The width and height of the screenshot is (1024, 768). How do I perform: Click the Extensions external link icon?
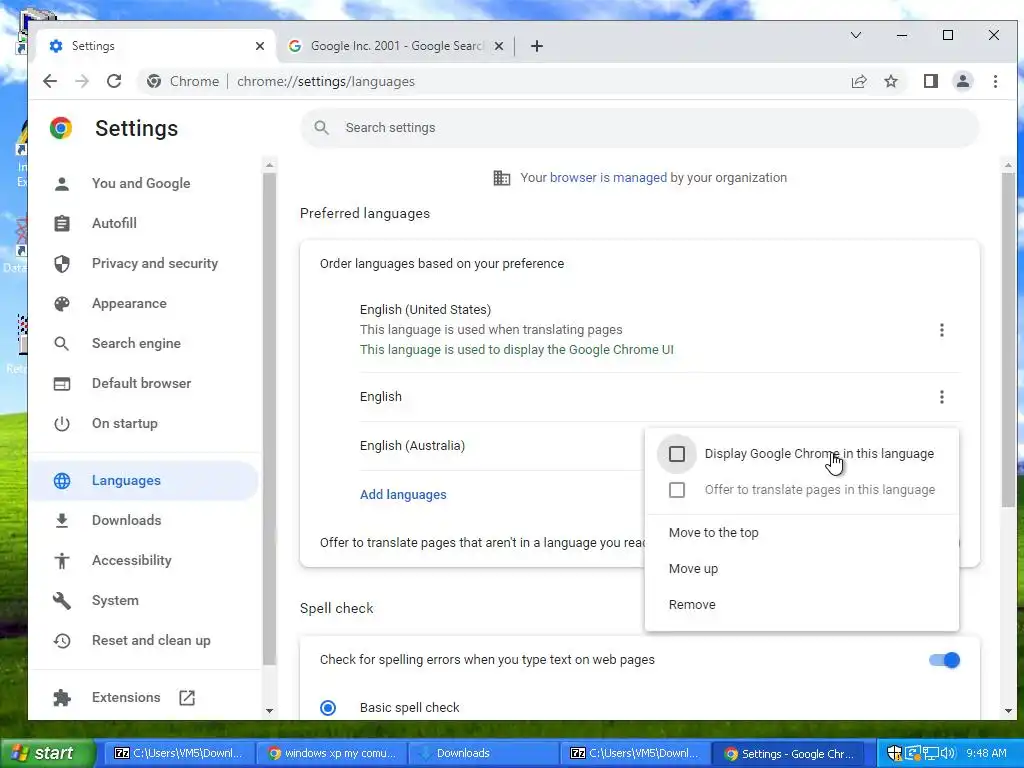(x=187, y=697)
